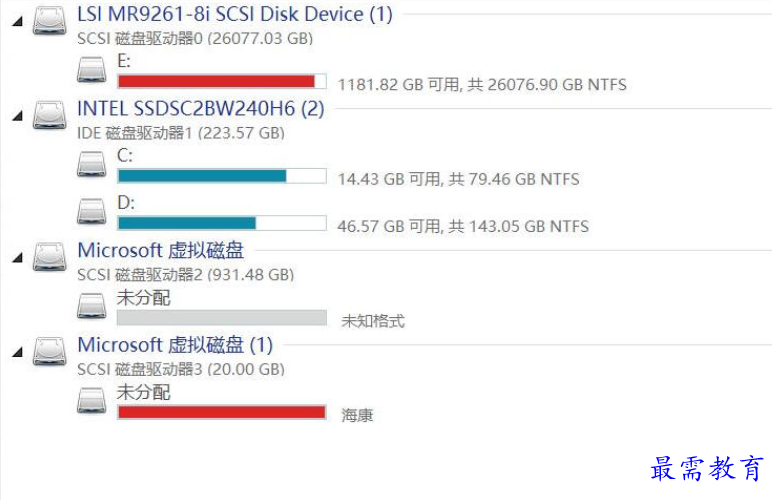
Task: Select the 未分配 partition icon under 20.00 GB disk
Action: (92, 400)
